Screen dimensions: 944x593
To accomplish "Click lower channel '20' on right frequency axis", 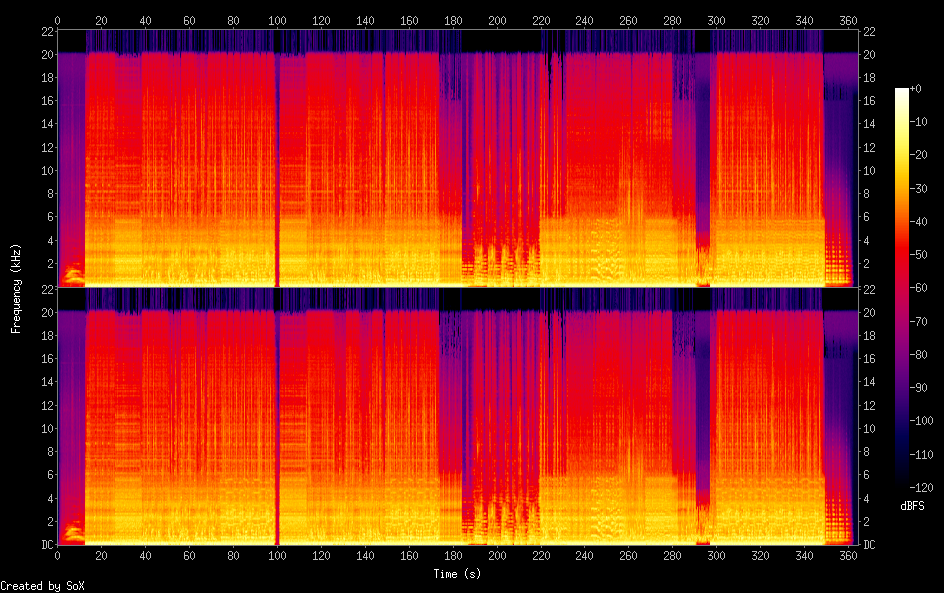I will tap(869, 312).
